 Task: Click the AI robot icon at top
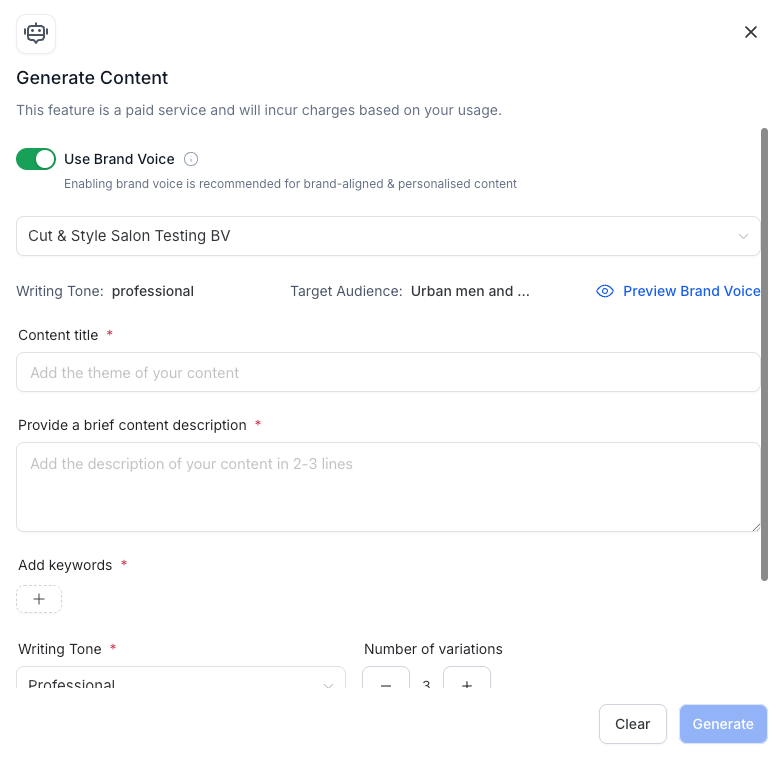[x=36, y=34]
